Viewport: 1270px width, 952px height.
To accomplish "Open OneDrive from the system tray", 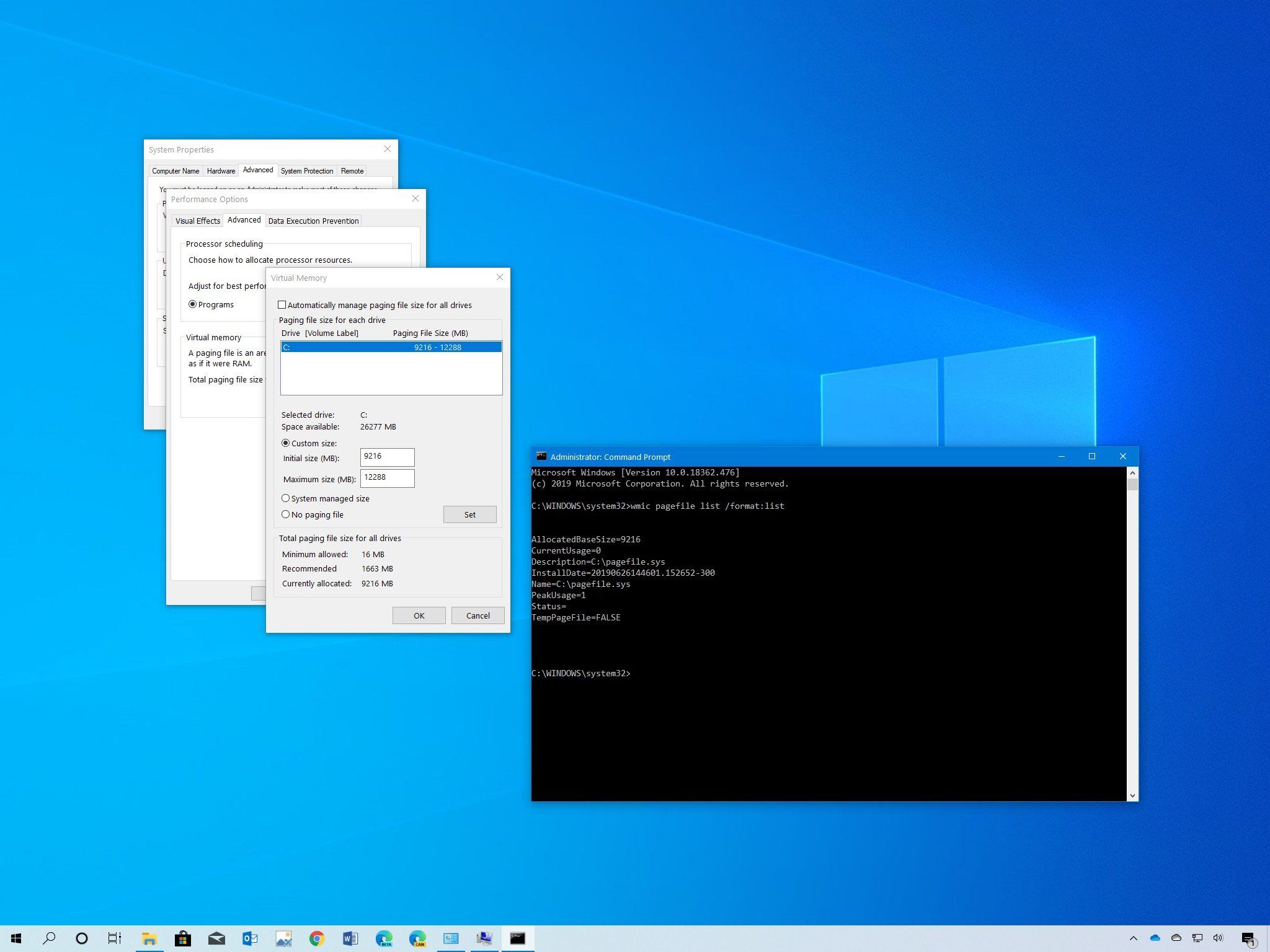I will click(x=1155, y=938).
